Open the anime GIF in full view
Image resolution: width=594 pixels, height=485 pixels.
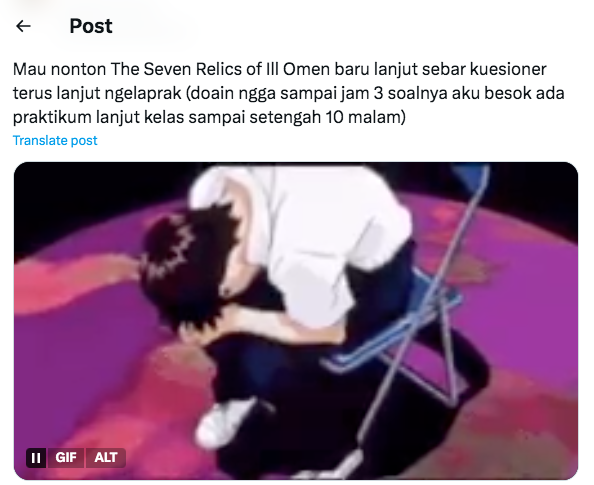click(296, 321)
